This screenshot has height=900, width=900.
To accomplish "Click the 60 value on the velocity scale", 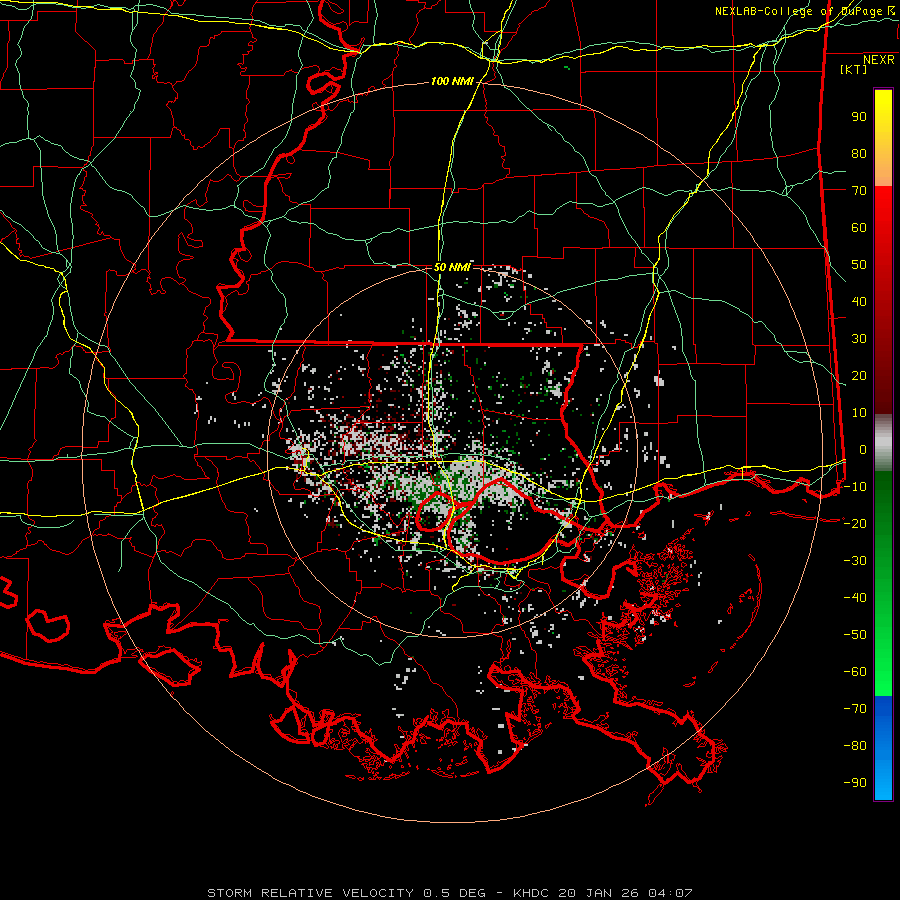I will pyautogui.click(x=859, y=227).
